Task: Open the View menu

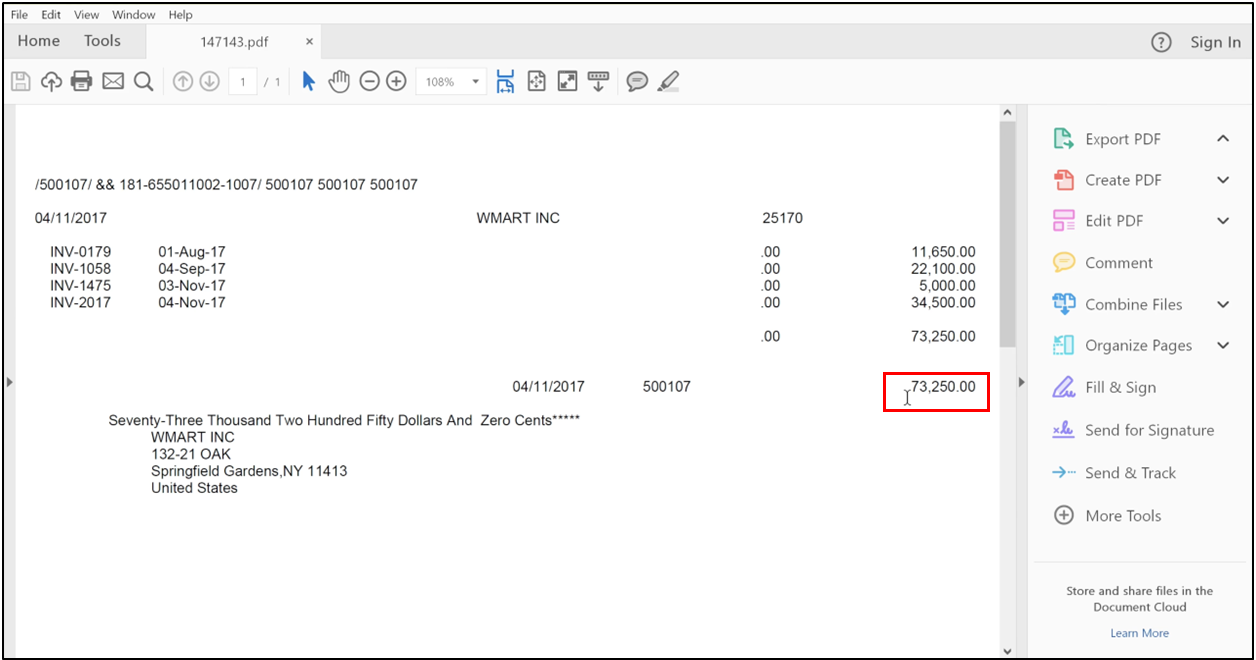Action: click(x=86, y=14)
